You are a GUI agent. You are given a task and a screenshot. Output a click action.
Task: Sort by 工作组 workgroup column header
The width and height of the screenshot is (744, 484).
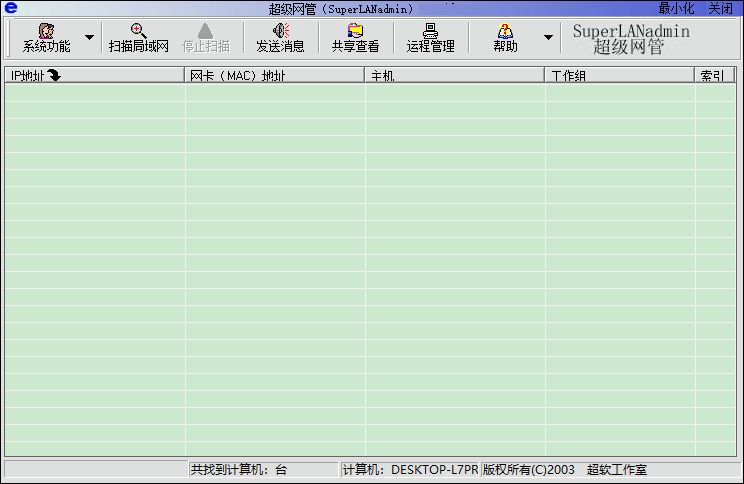pos(620,75)
